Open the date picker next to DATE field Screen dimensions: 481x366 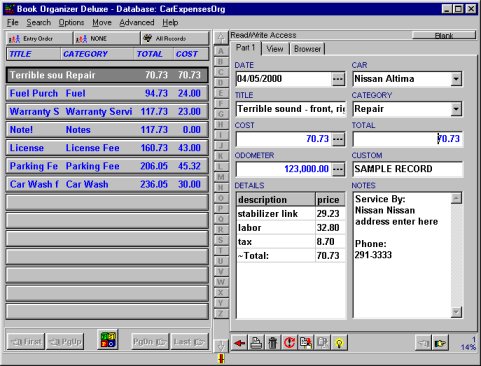[x=338, y=79]
